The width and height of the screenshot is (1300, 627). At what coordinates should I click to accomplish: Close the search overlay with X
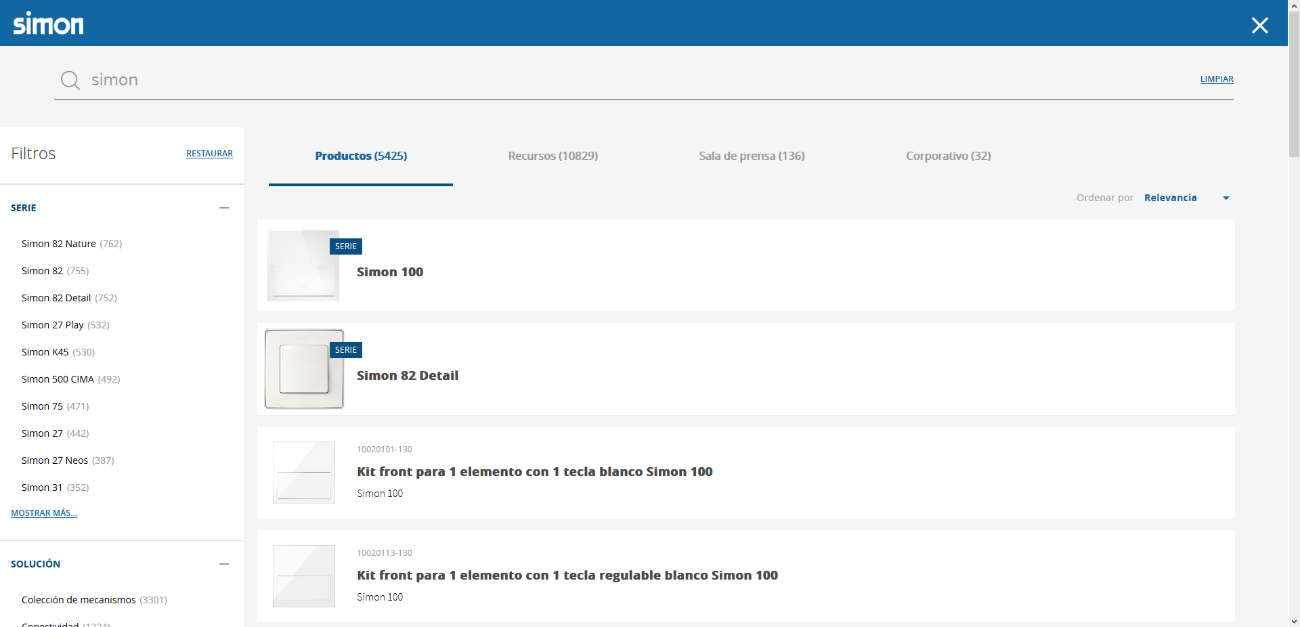pos(1260,25)
